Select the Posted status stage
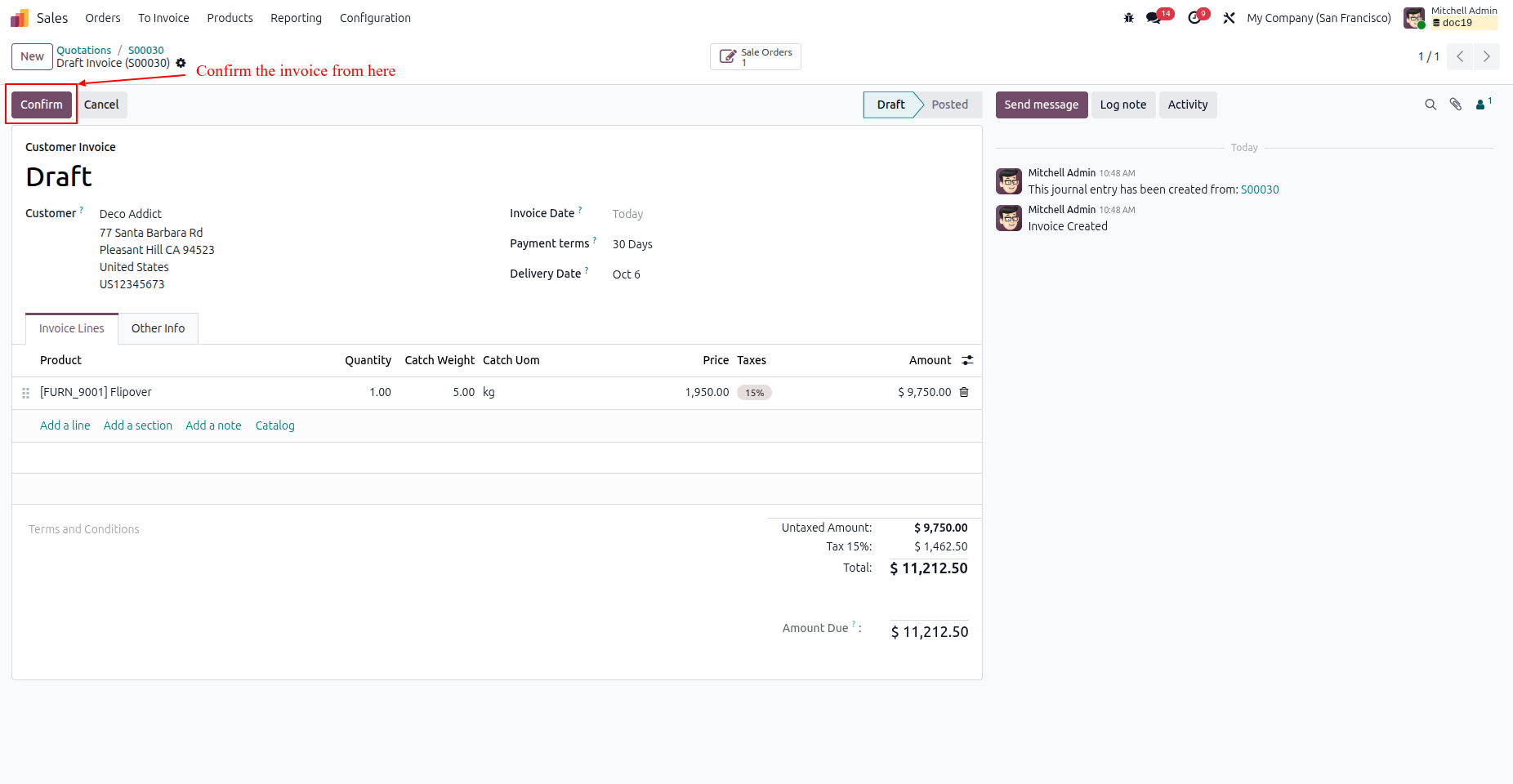The height and width of the screenshot is (784, 1513). pyautogui.click(x=950, y=105)
